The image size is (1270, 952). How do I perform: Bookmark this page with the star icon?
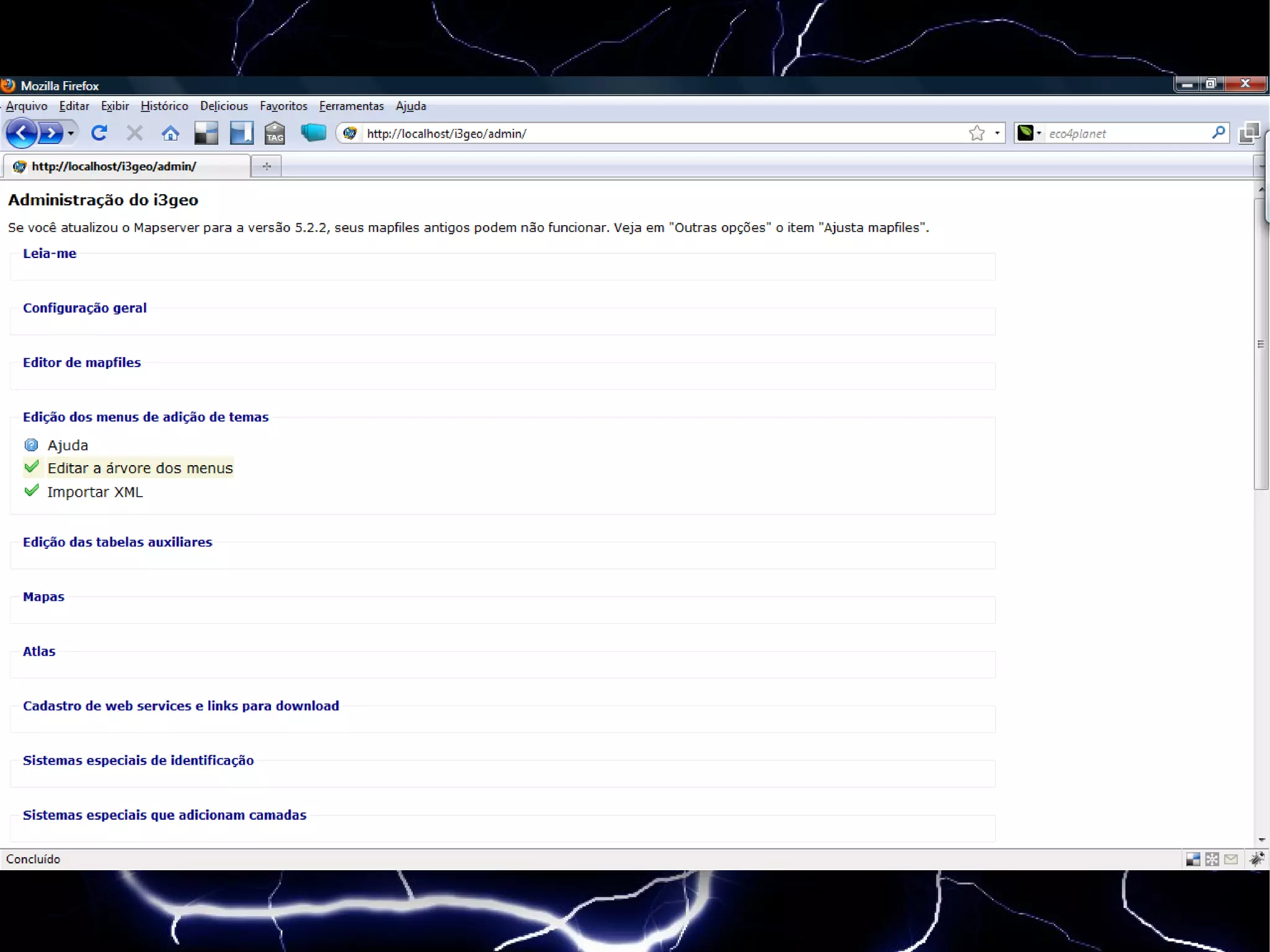tap(977, 133)
